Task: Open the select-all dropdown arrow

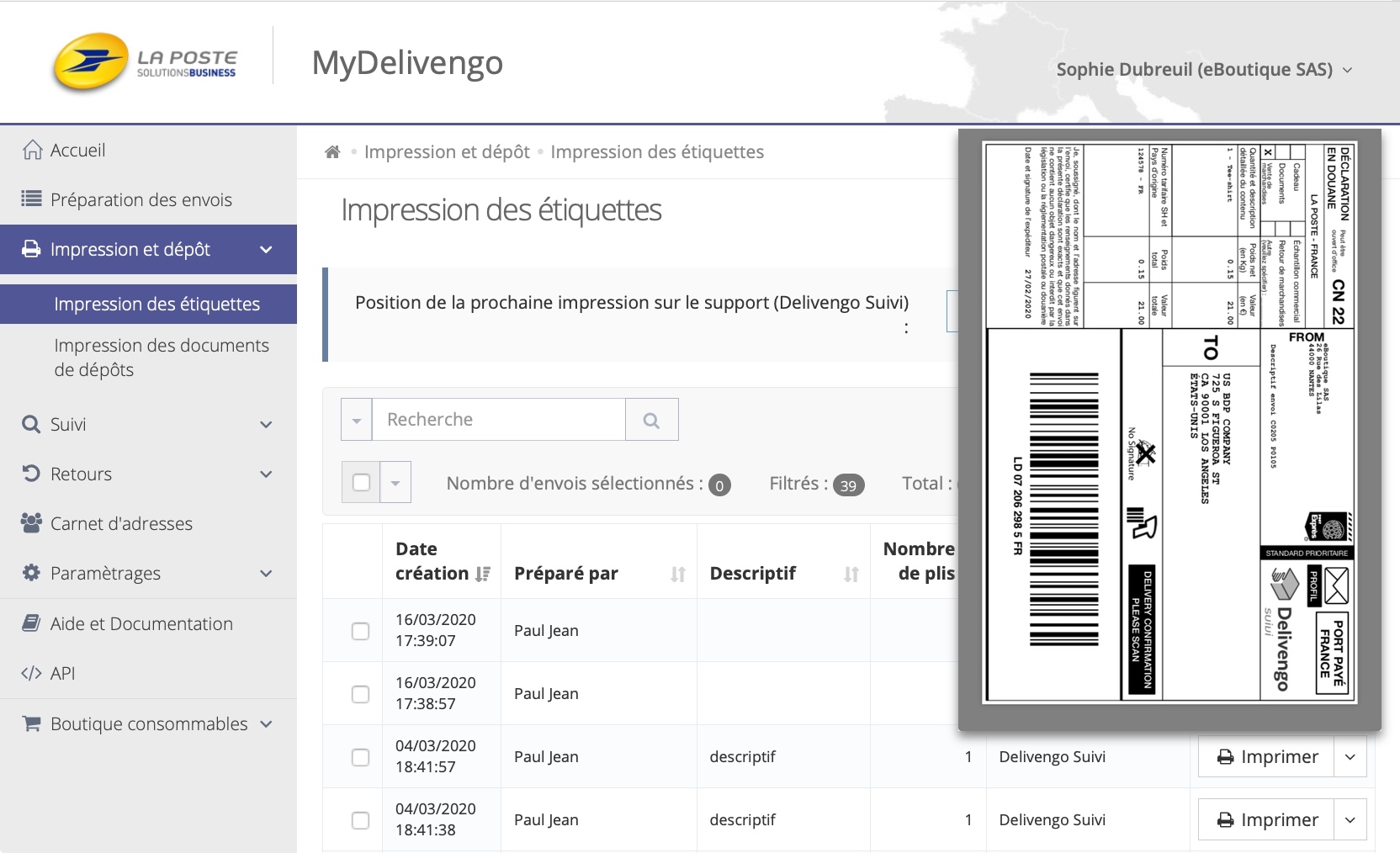Action: 395,483
